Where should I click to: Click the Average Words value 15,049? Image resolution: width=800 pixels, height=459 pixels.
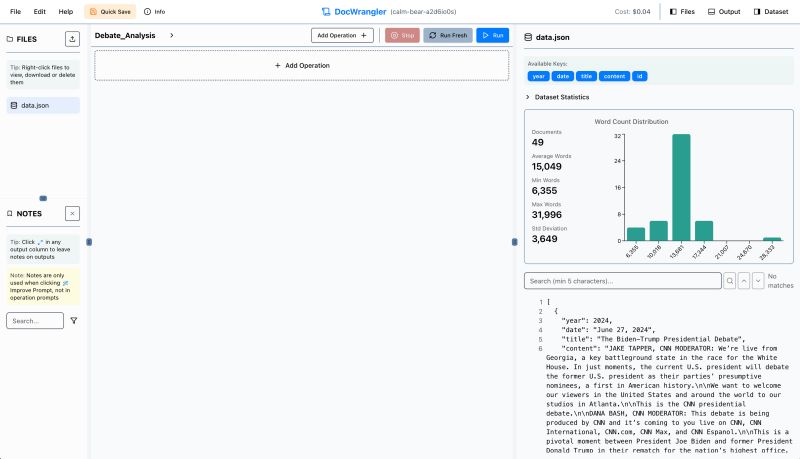(x=546, y=166)
